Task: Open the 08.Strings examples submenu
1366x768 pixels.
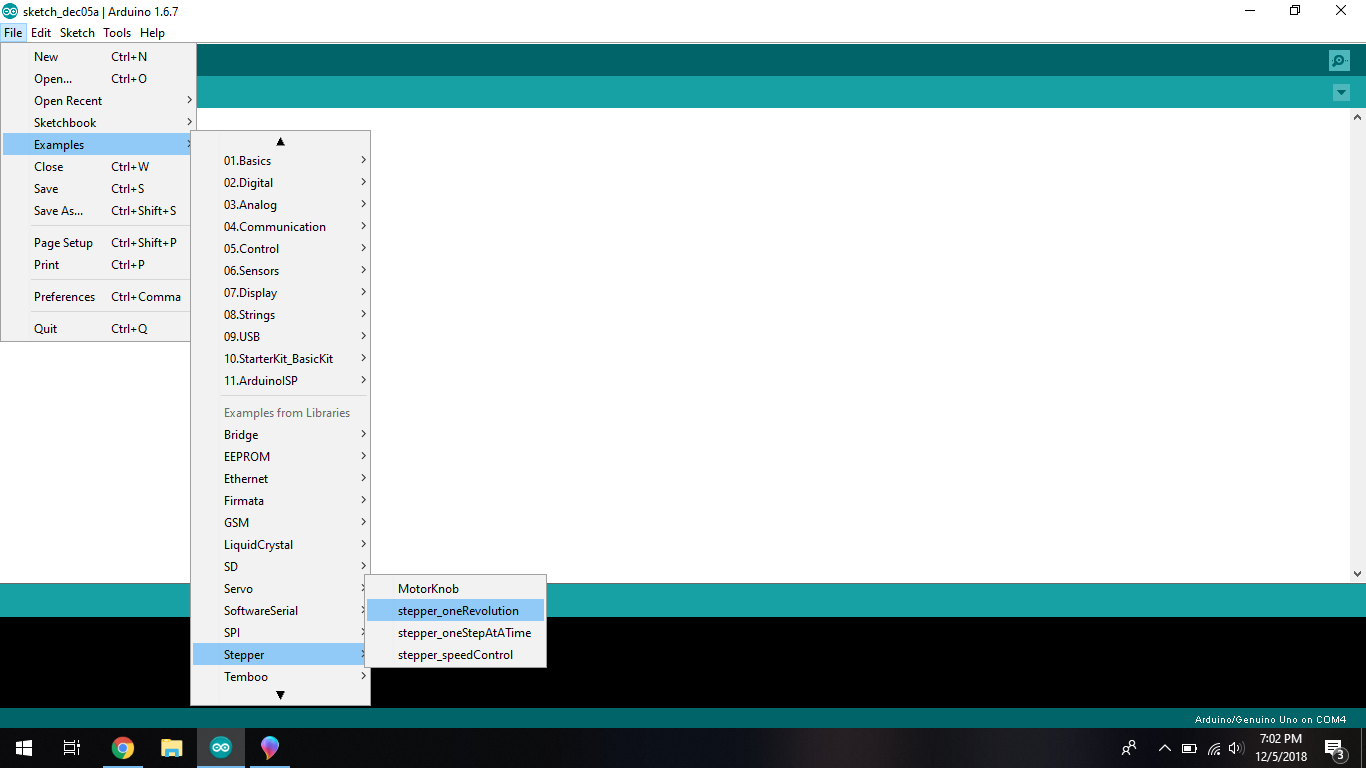Action: coord(280,315)
